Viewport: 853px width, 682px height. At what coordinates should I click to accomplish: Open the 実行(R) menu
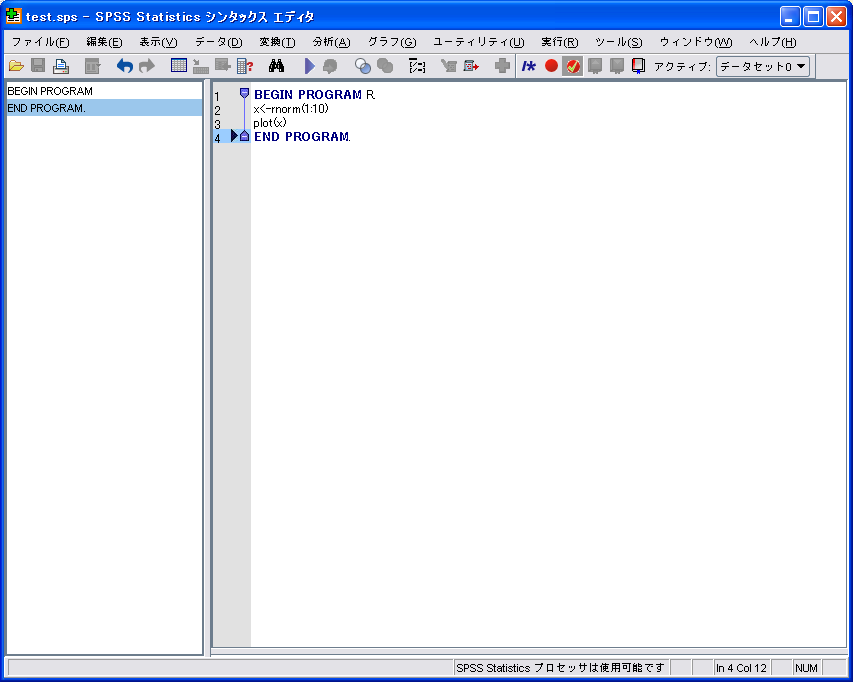[x=559, y=42]
